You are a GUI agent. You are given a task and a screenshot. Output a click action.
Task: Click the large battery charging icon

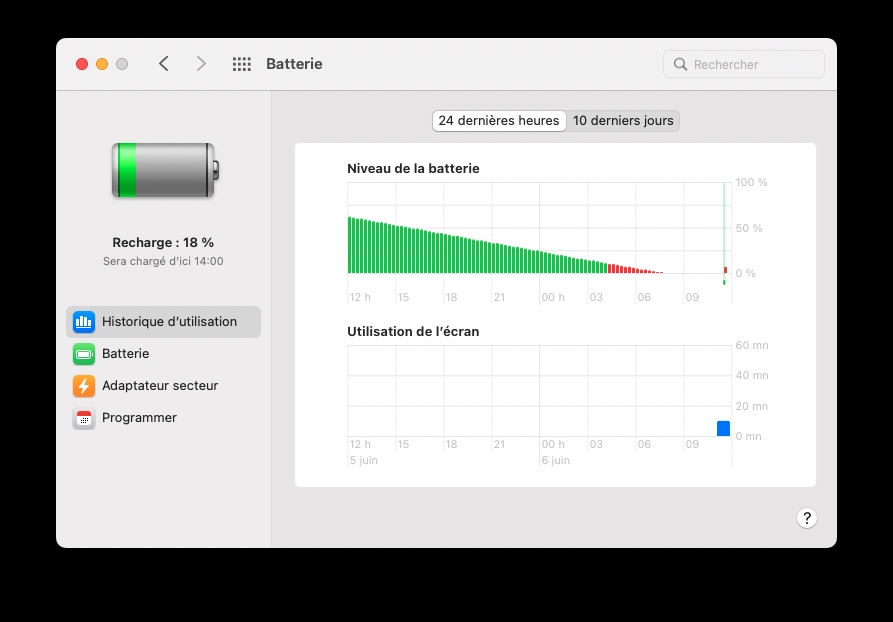point(163,170)
